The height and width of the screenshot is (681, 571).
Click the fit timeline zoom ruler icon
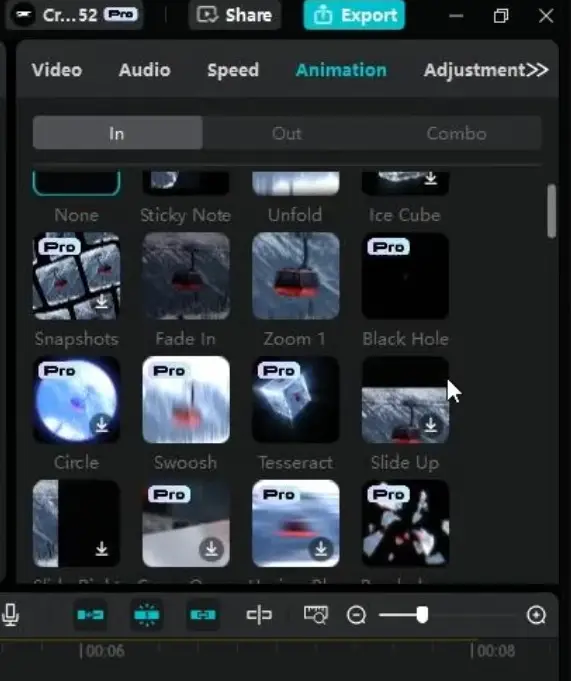pyautogui.click(x=316, y=615)
